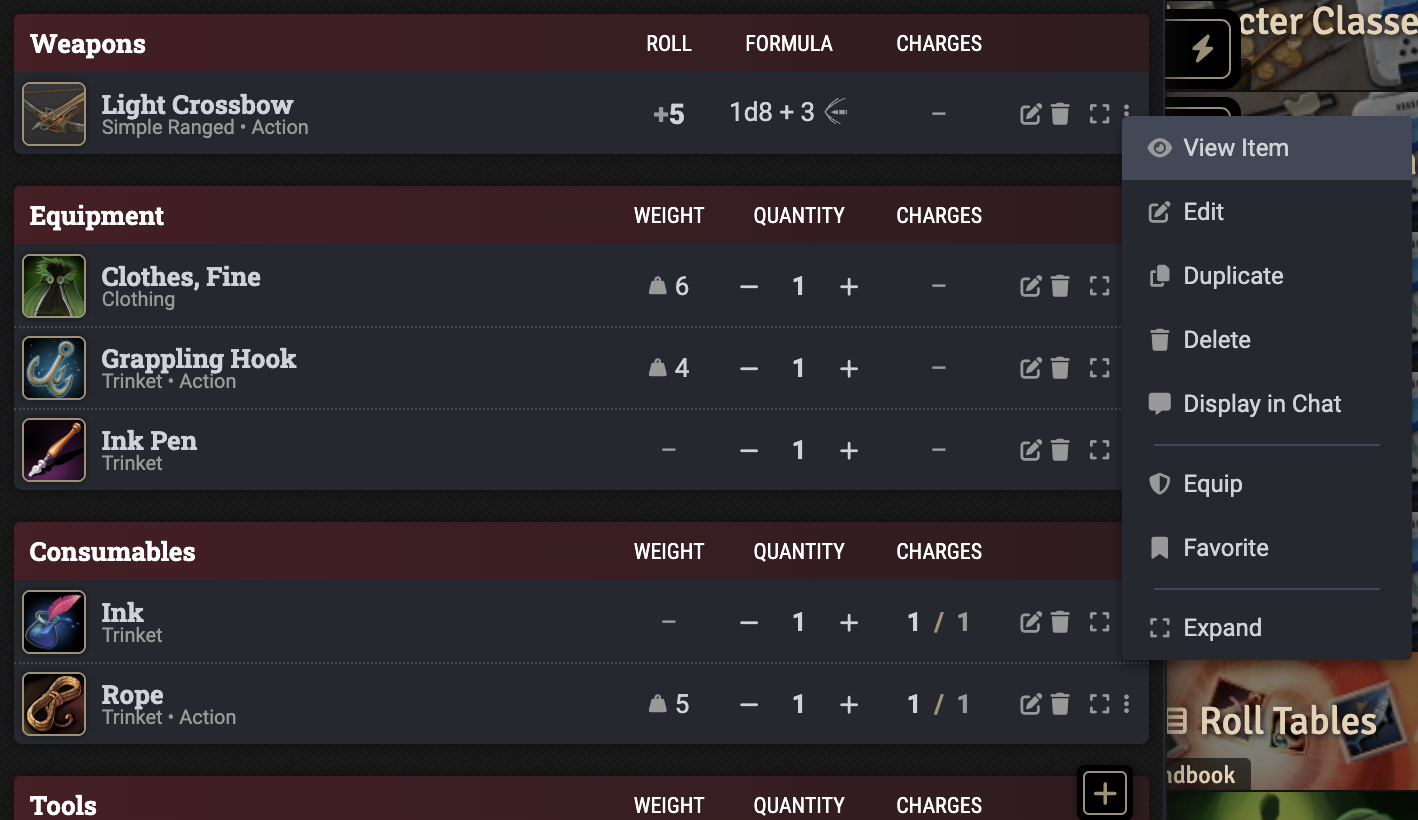Click the edit icon on the Ink row

pos(1030,622)
